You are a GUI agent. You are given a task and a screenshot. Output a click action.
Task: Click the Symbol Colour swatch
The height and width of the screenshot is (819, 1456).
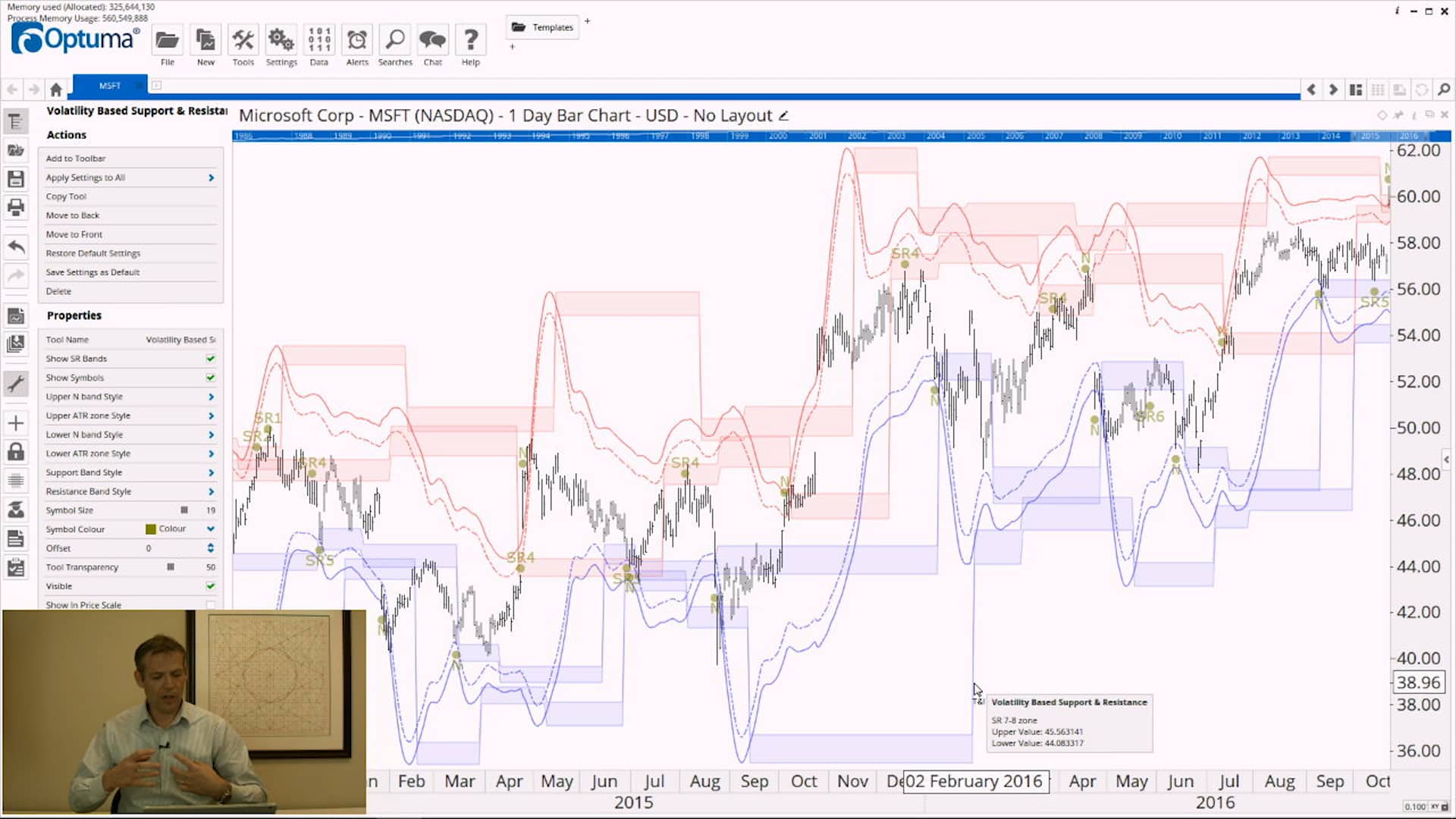pos(151,529)
